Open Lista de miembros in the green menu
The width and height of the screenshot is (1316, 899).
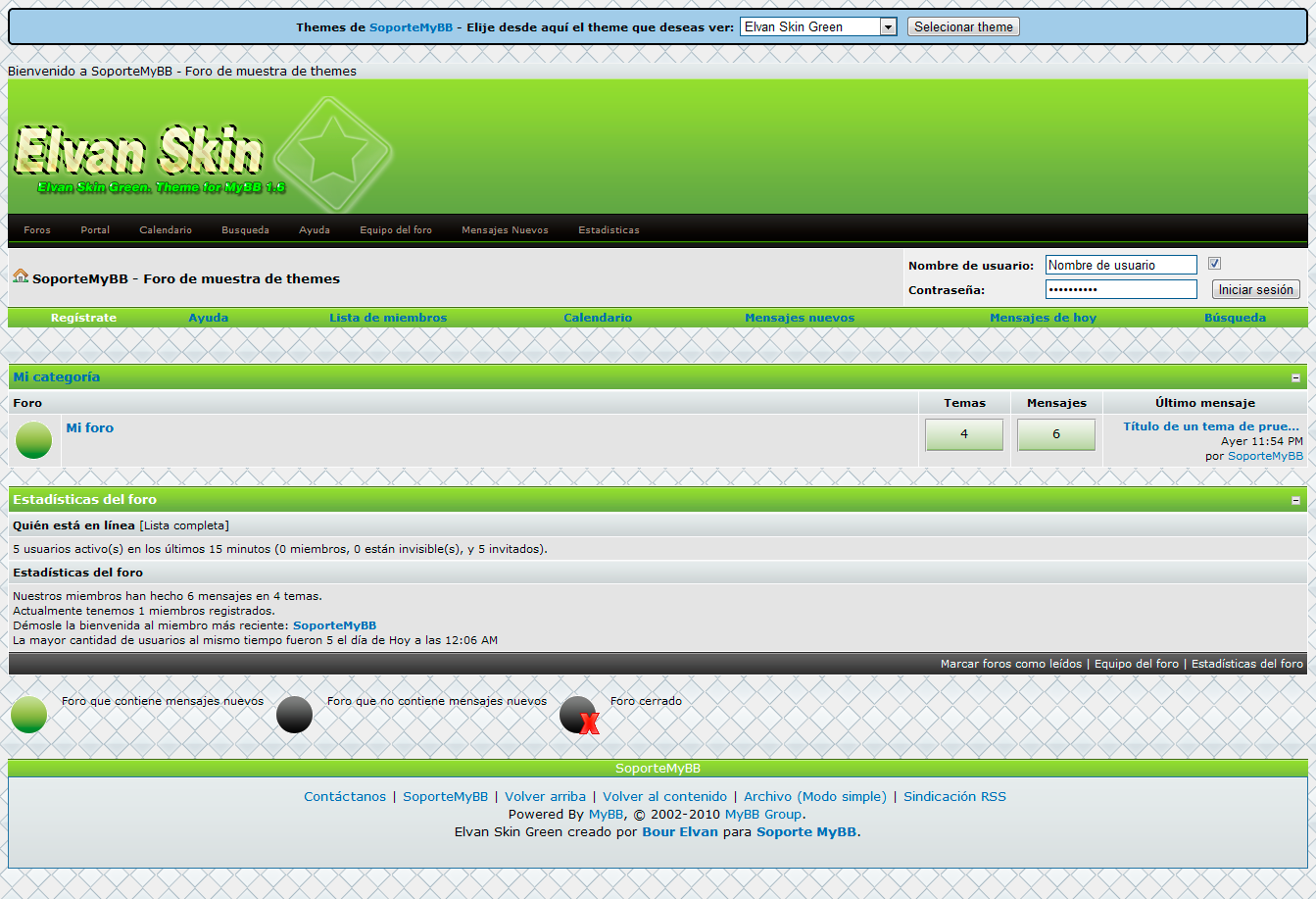pos(388,318)
